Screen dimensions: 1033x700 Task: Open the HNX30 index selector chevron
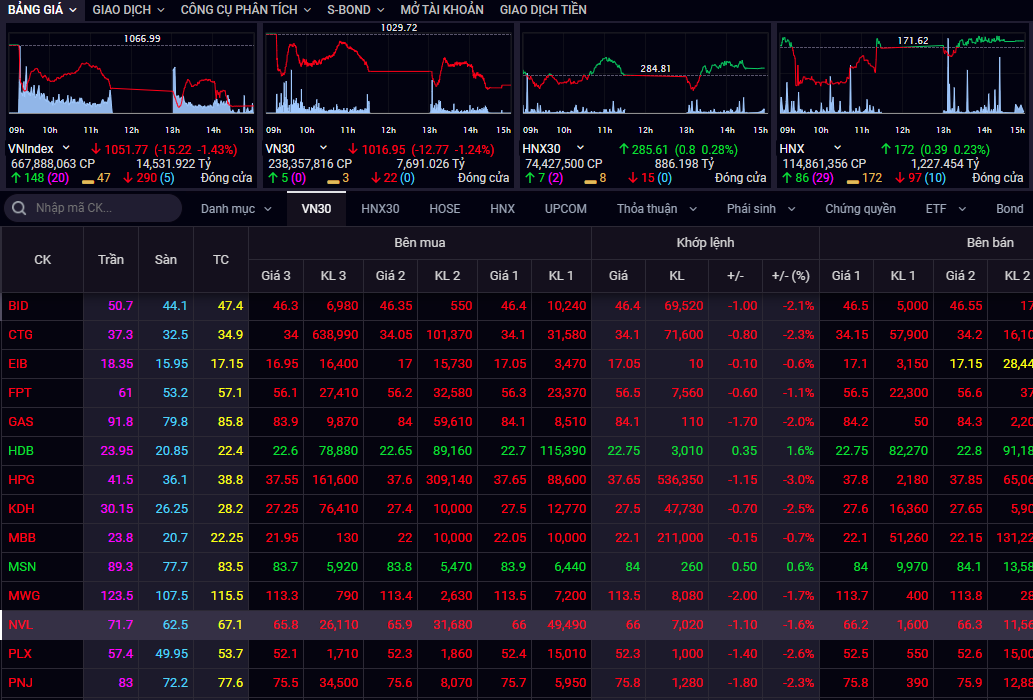(x=578, y=148)
